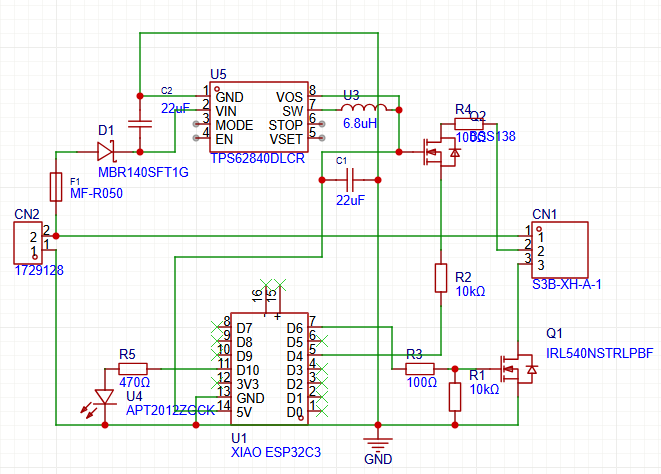Image resolution: width=661 pixels, height=474 pixels.
Task: Select the Q1 MOSFET symbol
Action: [x=518, y=369]
